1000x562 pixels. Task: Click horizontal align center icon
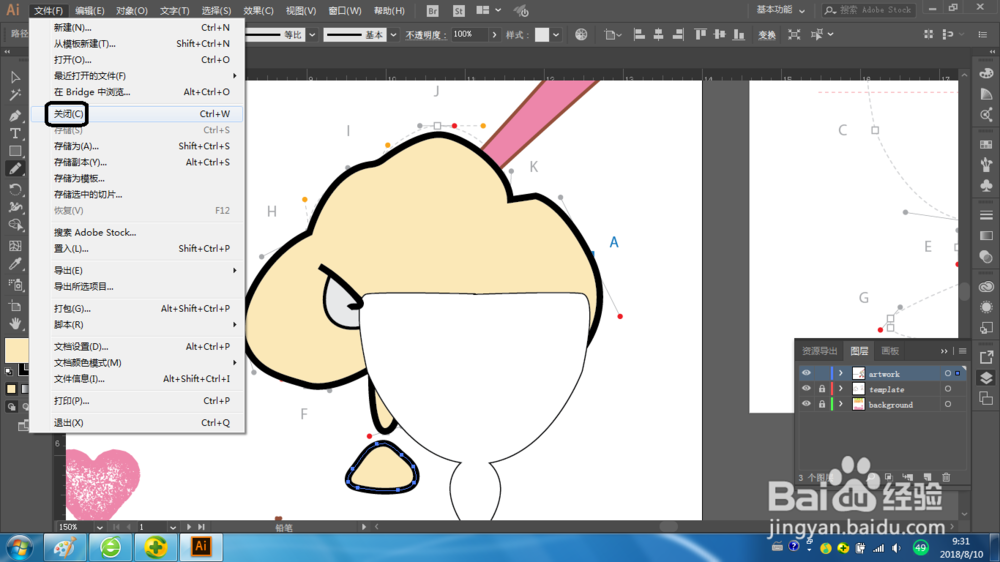tap(658, 34)
